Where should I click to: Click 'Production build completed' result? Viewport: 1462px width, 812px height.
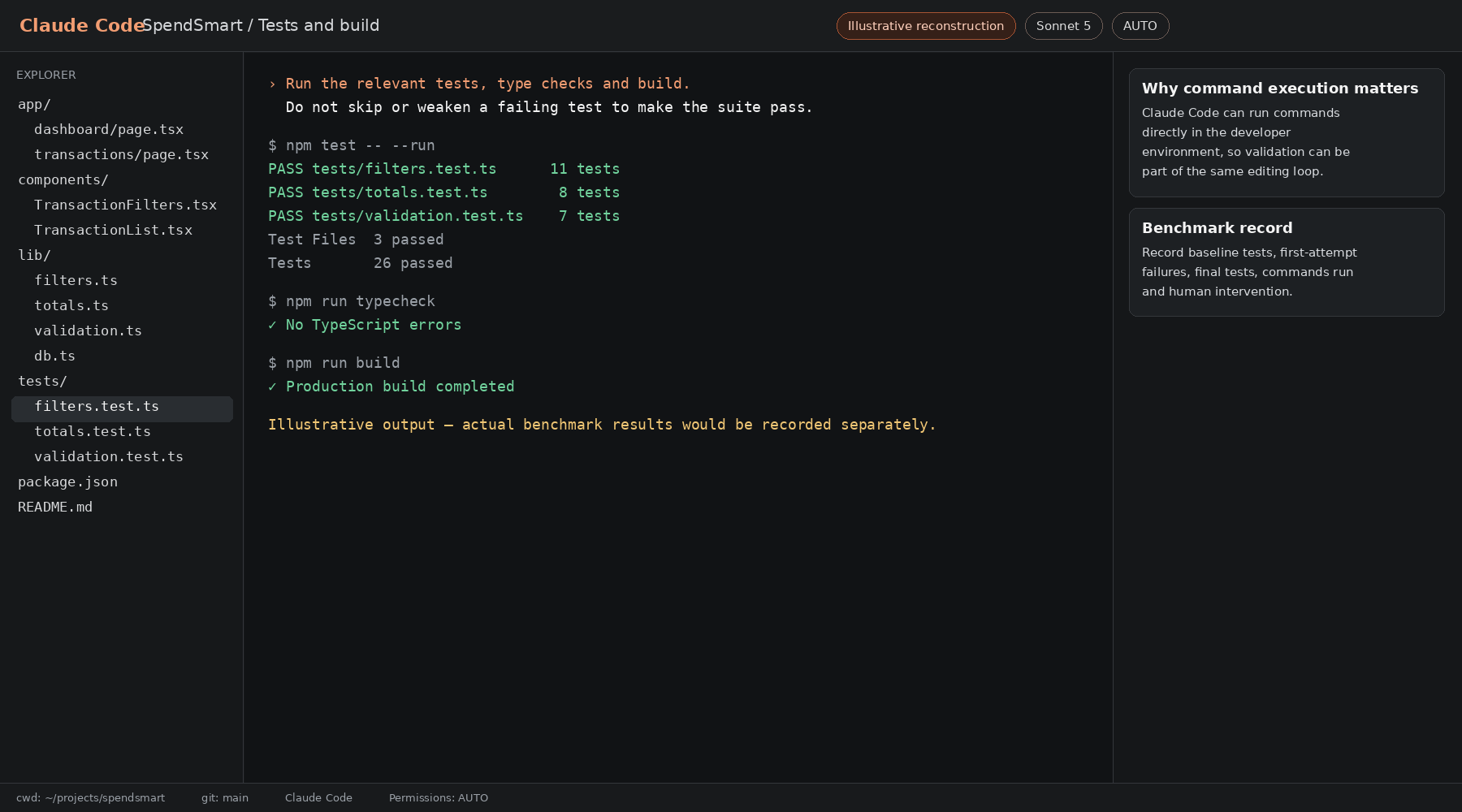point(391,387)
